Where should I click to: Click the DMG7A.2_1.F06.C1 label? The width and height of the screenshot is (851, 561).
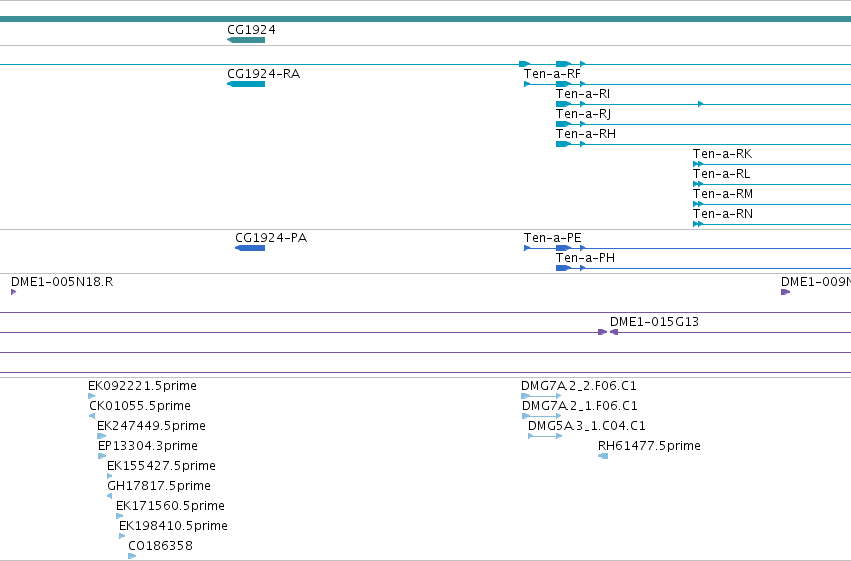[x=580, y=406]
